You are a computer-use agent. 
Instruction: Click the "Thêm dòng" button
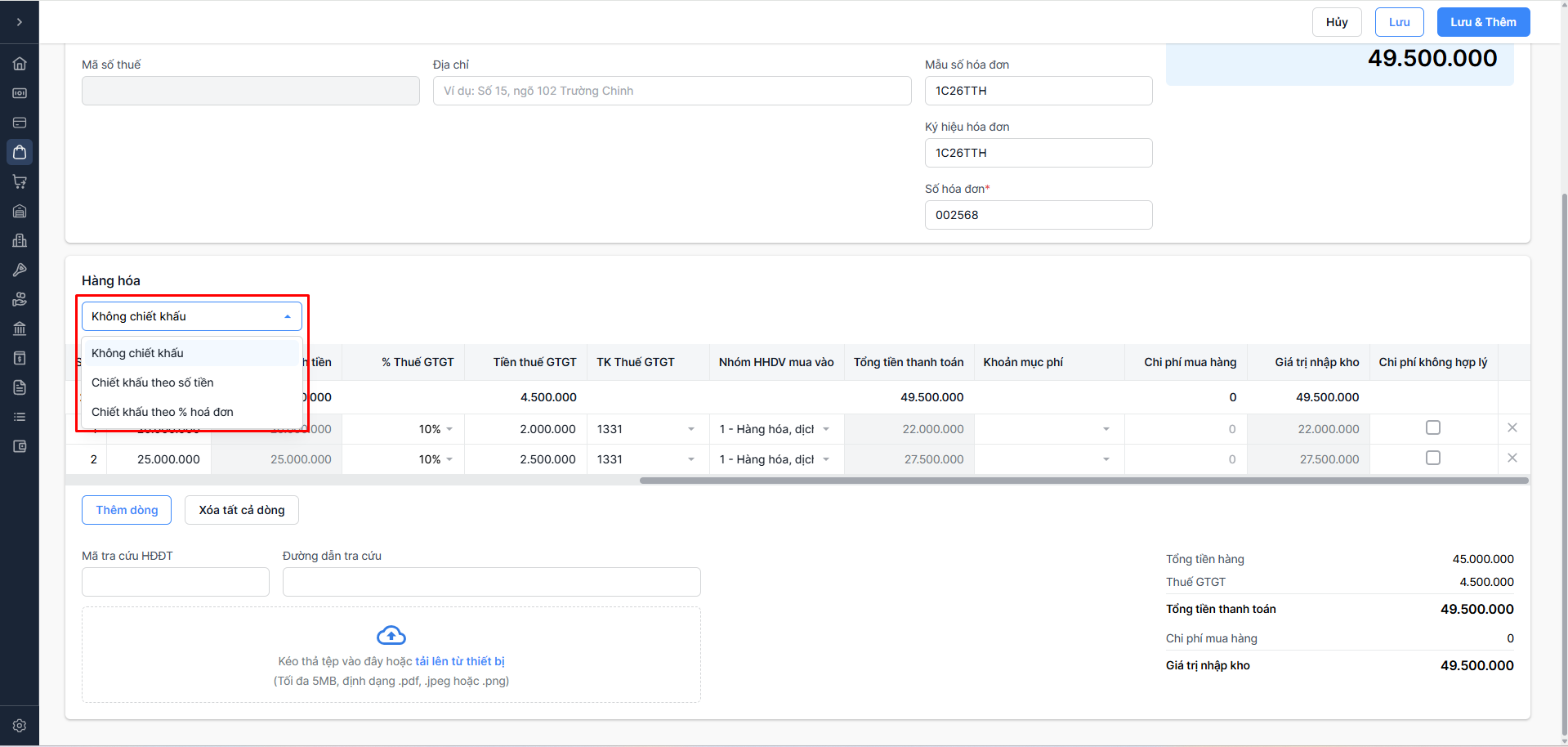127,510
